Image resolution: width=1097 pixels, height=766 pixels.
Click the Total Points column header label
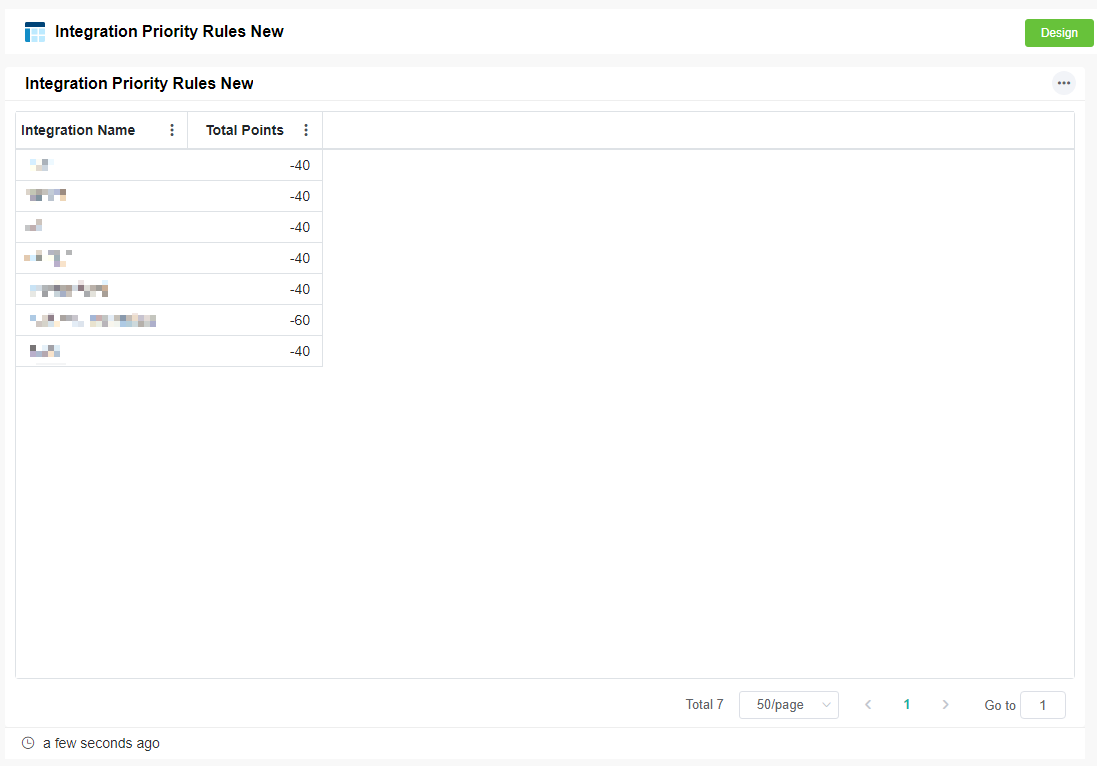click(244, 130)
